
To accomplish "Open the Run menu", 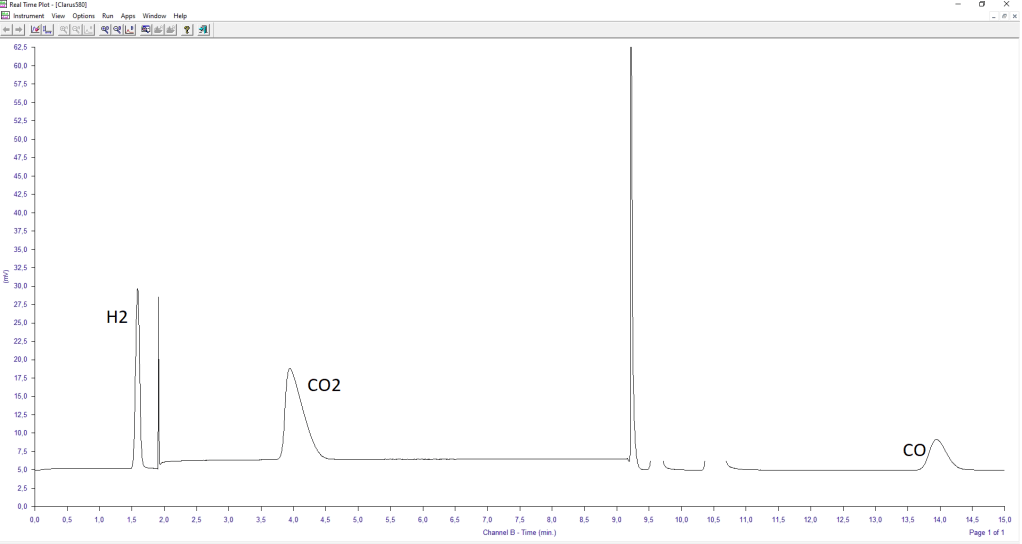I will tap(108, 16).
